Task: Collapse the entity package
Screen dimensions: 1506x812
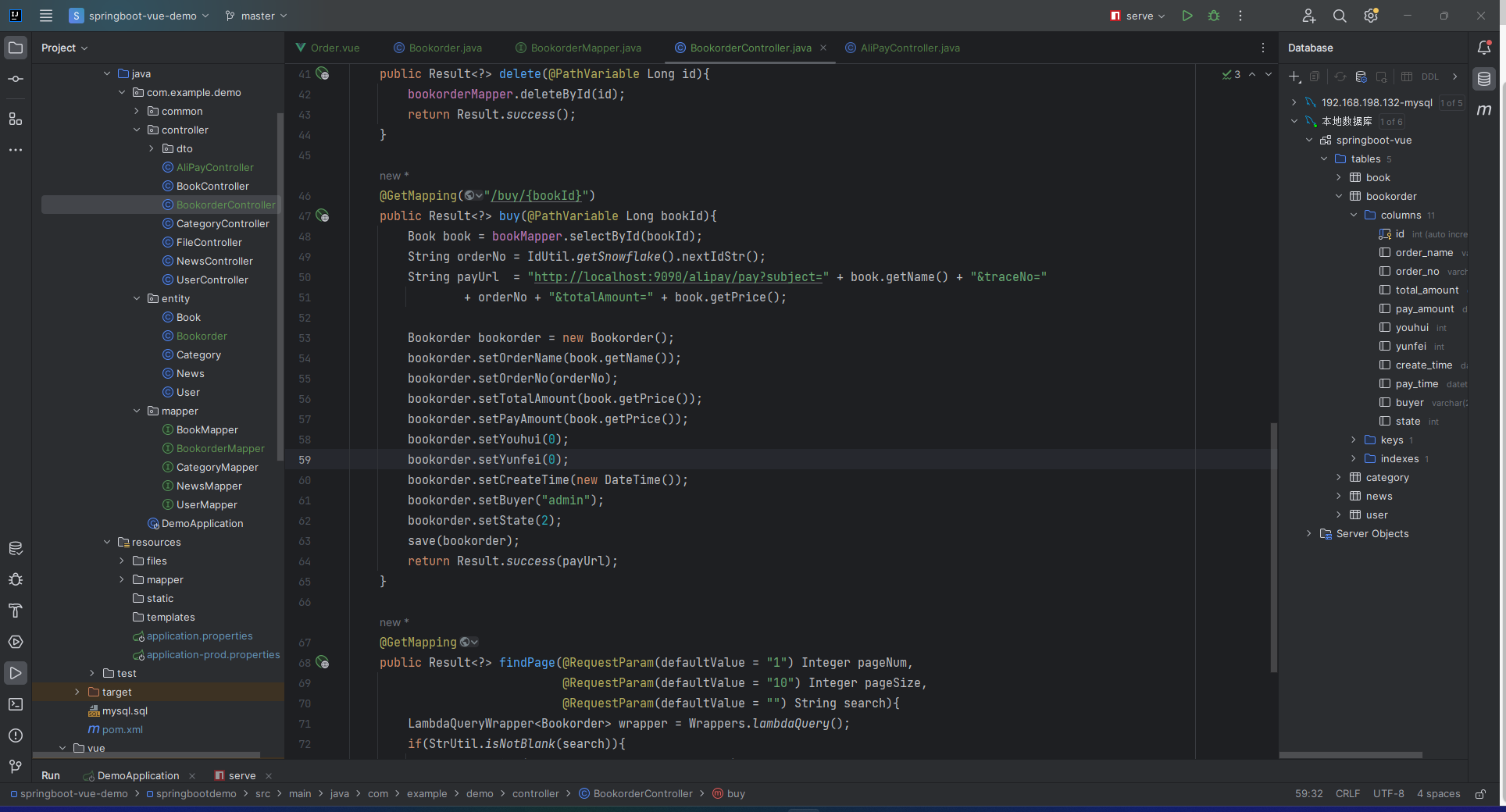Action: pos(137,299)
